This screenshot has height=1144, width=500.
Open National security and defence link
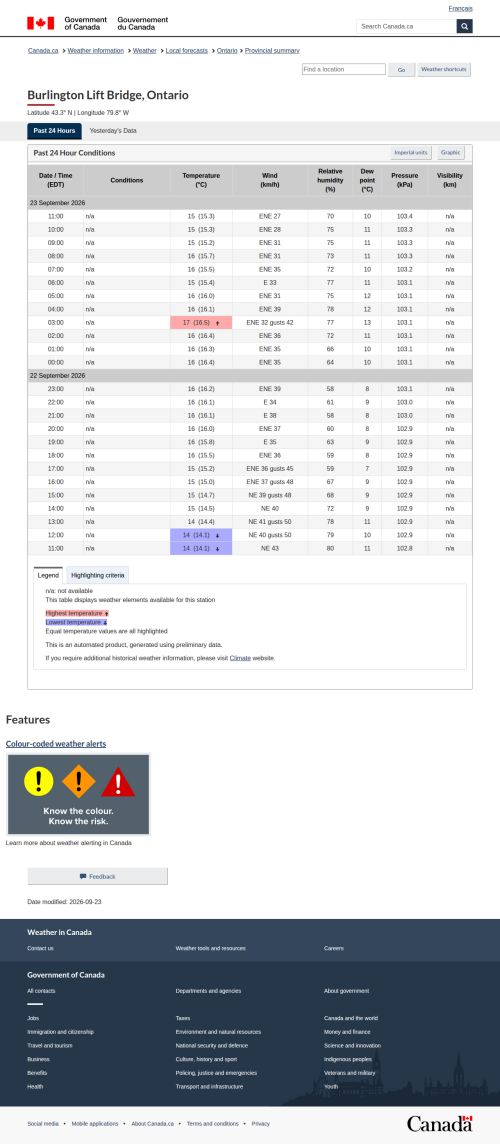[x=212, y=1046]
